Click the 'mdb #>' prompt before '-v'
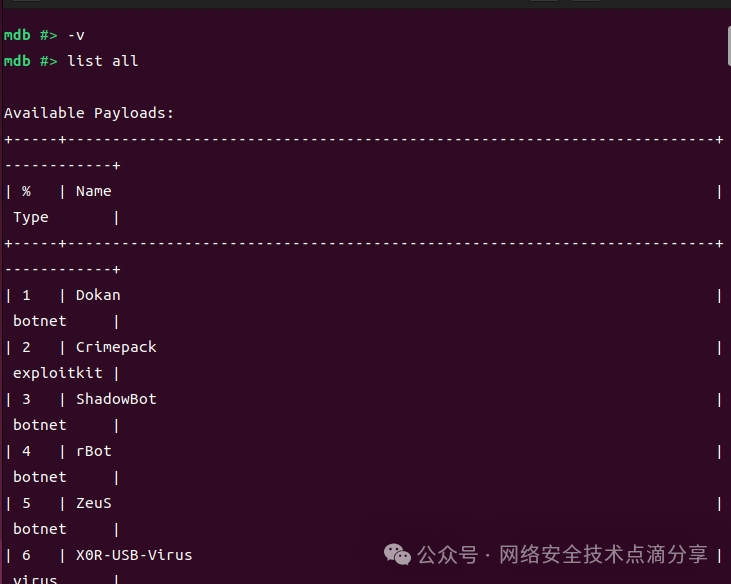The height and width of the screenshot is (584, 731). 30,35
